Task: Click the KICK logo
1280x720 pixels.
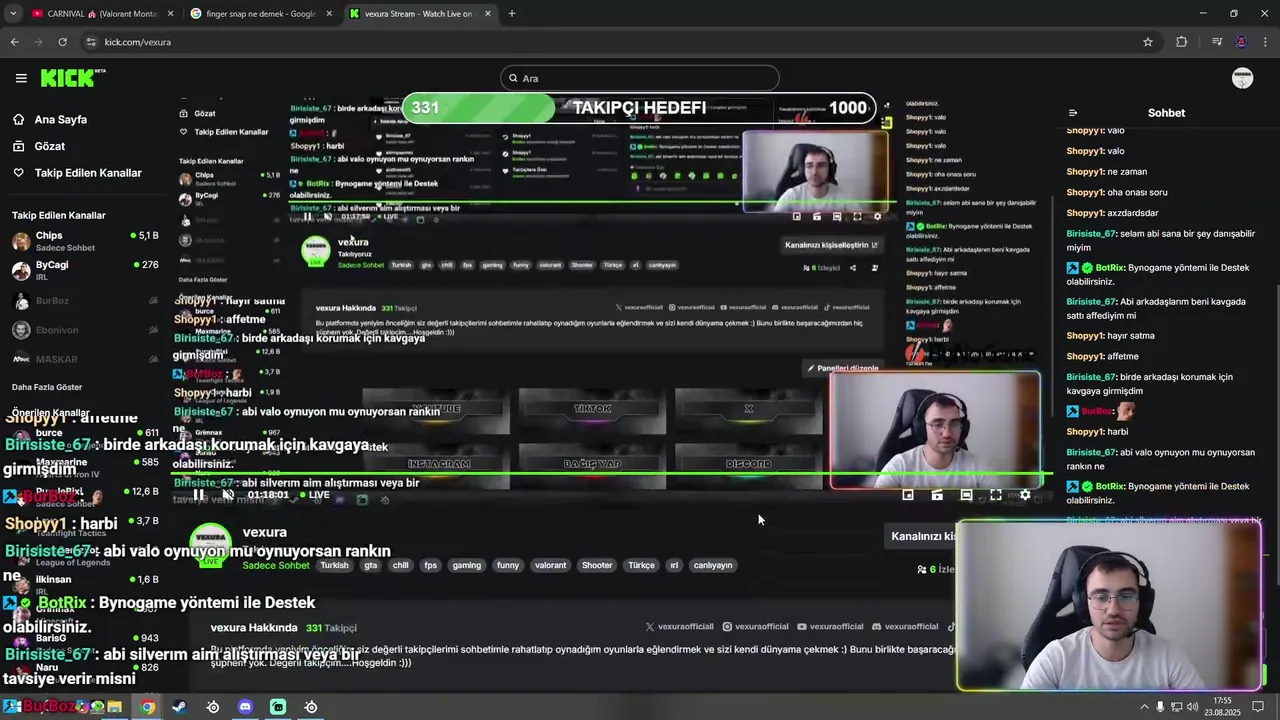Action: coord(73,78)
